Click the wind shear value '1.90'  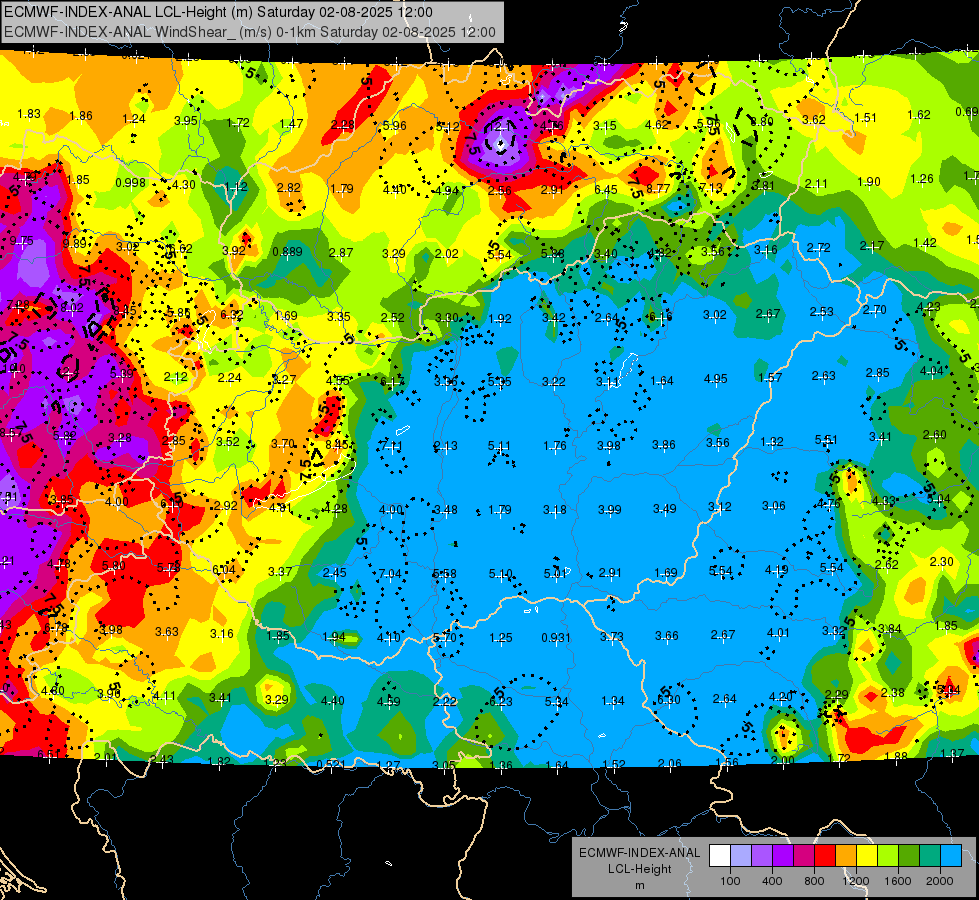[868, 182]
